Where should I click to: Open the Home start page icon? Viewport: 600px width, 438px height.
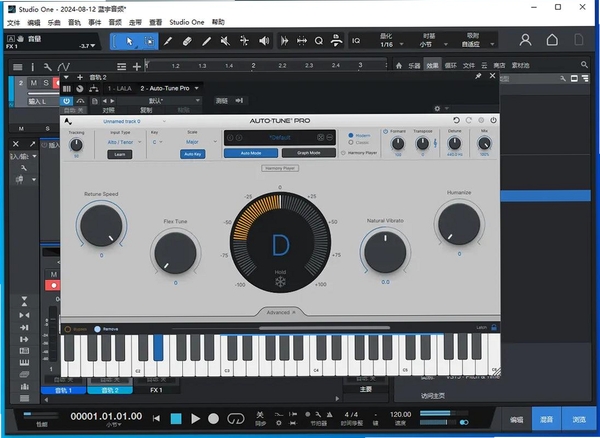[x=552, y=40]
